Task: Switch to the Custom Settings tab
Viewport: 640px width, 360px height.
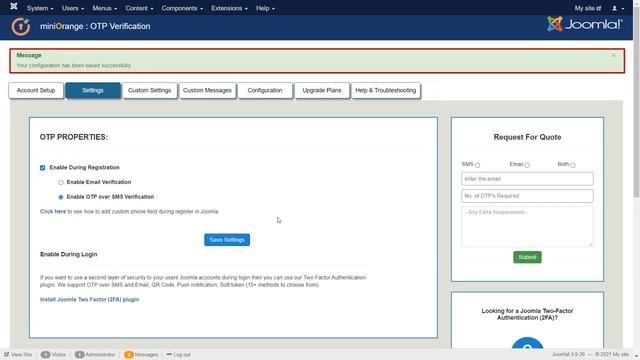Action: (149, 91)
